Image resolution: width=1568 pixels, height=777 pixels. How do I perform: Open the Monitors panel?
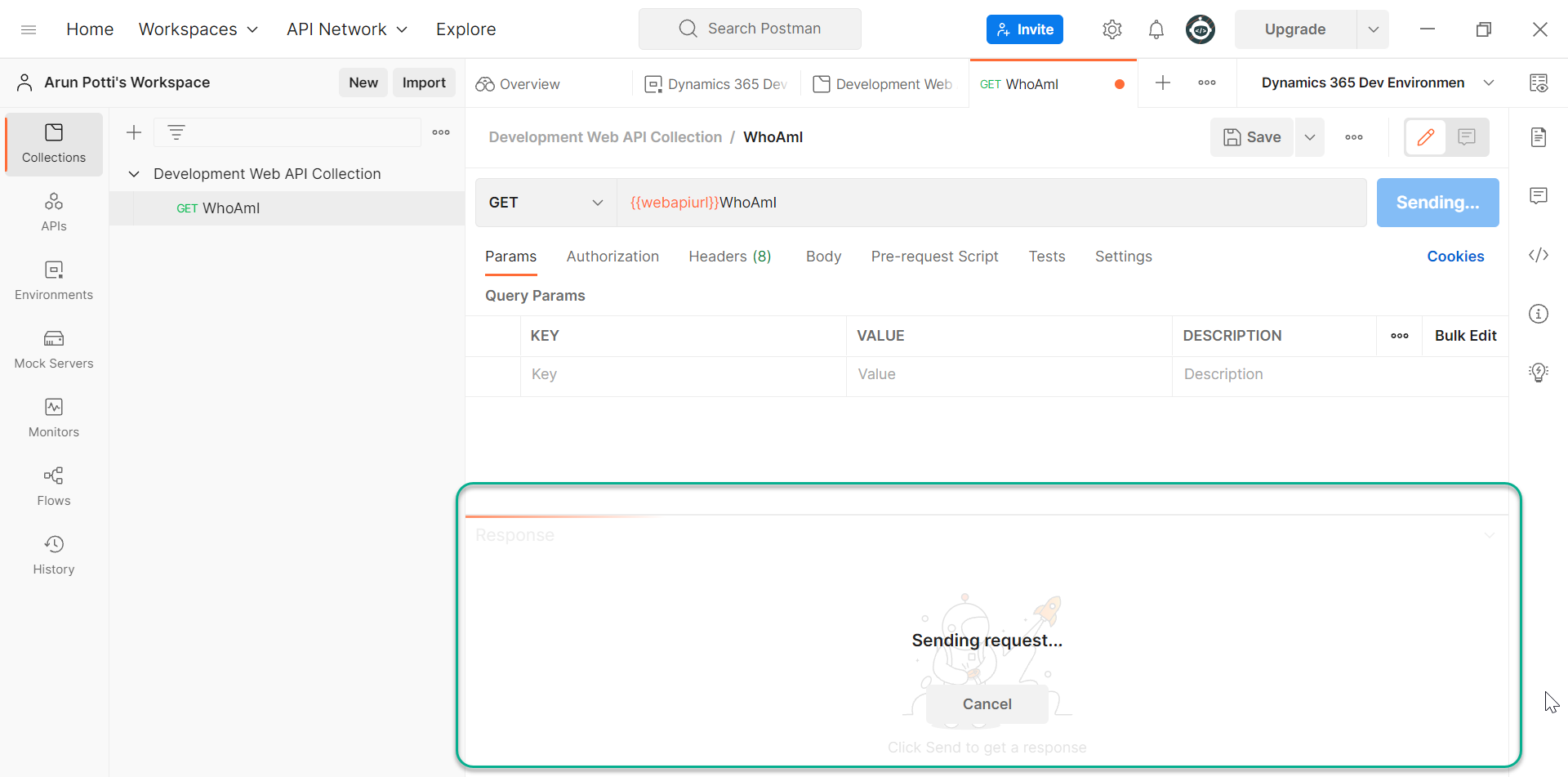53,417
